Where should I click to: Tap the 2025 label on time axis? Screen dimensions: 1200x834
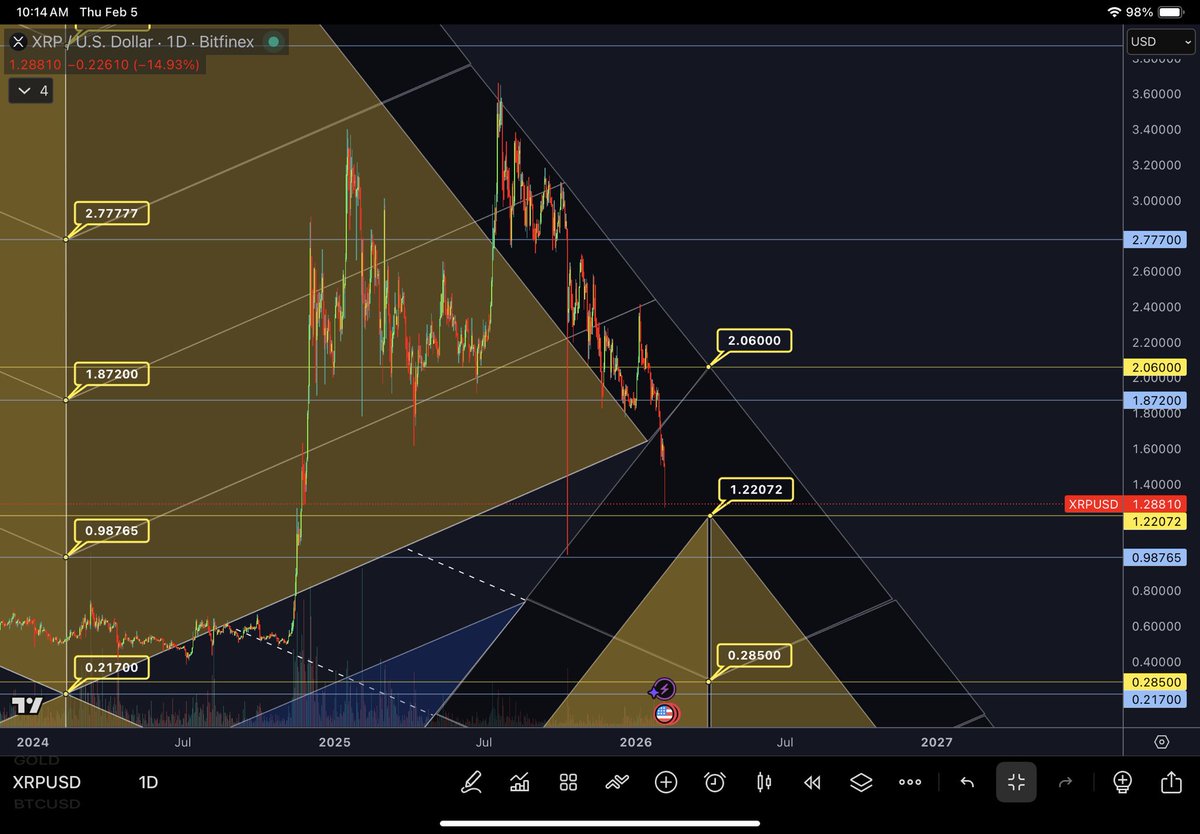pos(334,742)
